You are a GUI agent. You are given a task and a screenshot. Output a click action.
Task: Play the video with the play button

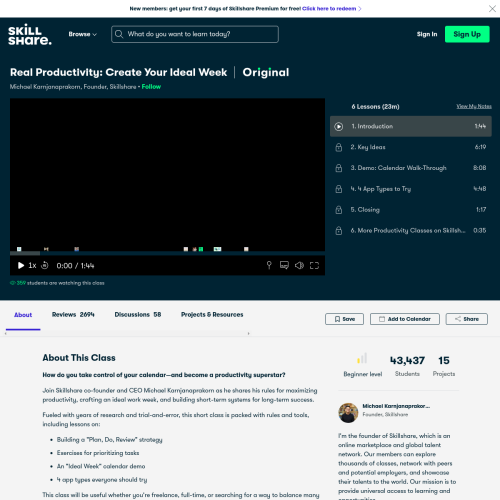point(21,265)
